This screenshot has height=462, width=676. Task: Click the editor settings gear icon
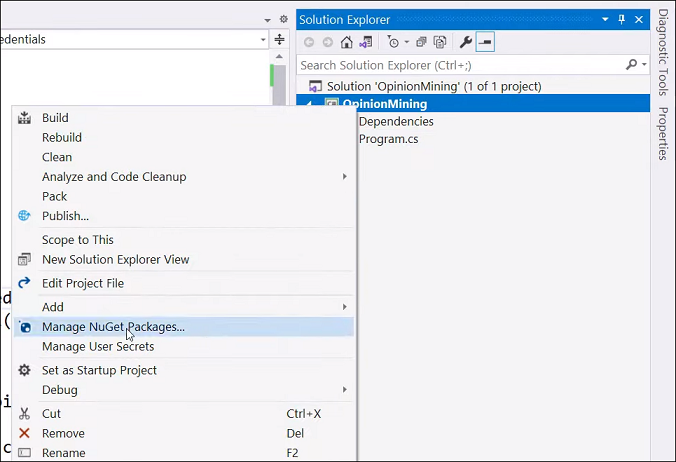[x=283, y=19]
